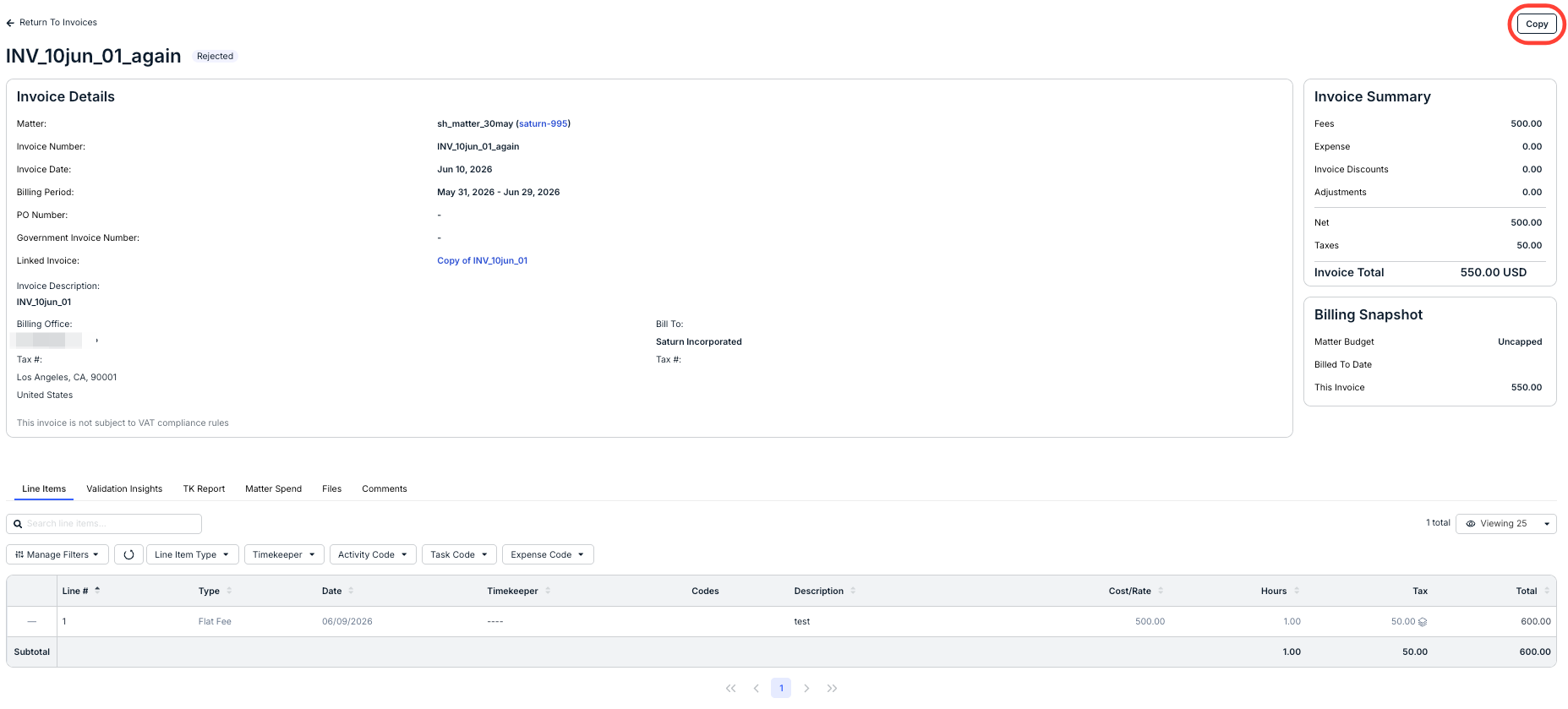Focus the Search line items field
1568x709 pixels.
tap(104, 524)
